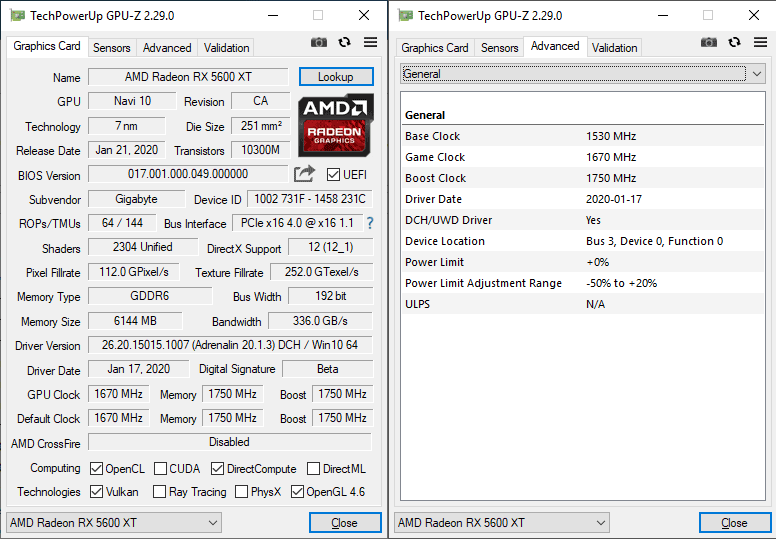Toggle the DirectML checkbox
776x539 pixels.
coord(313,468)
